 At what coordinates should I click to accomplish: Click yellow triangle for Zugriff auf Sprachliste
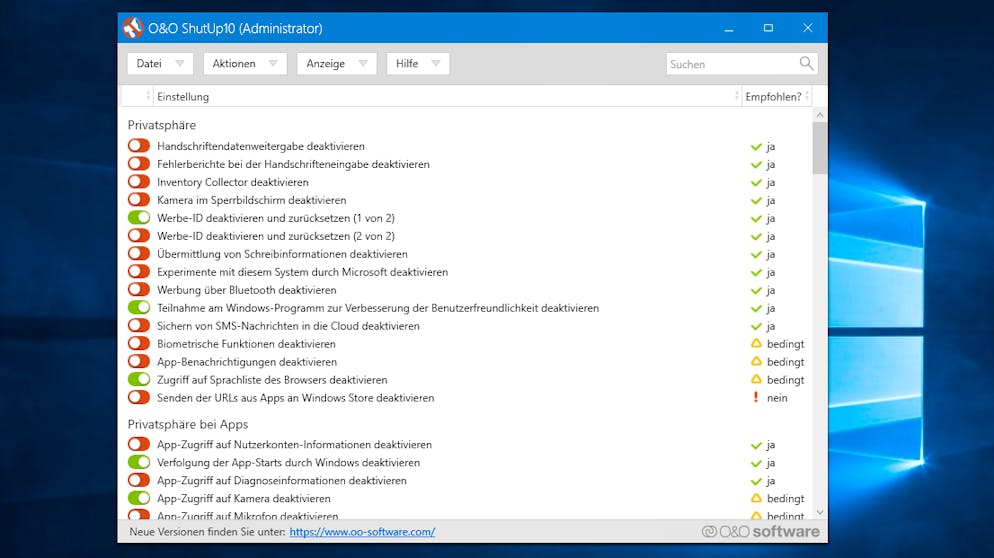coord(756,379)
